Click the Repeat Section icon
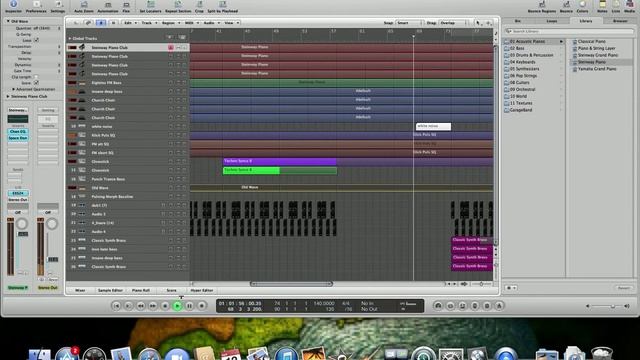The image size is (640, 360). pos(178,6)
